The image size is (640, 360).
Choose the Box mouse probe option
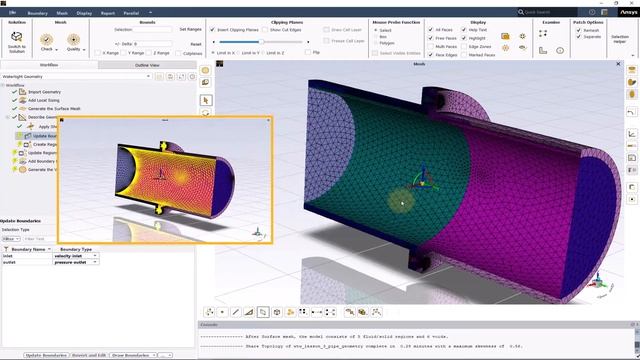[x=376, y=37]
